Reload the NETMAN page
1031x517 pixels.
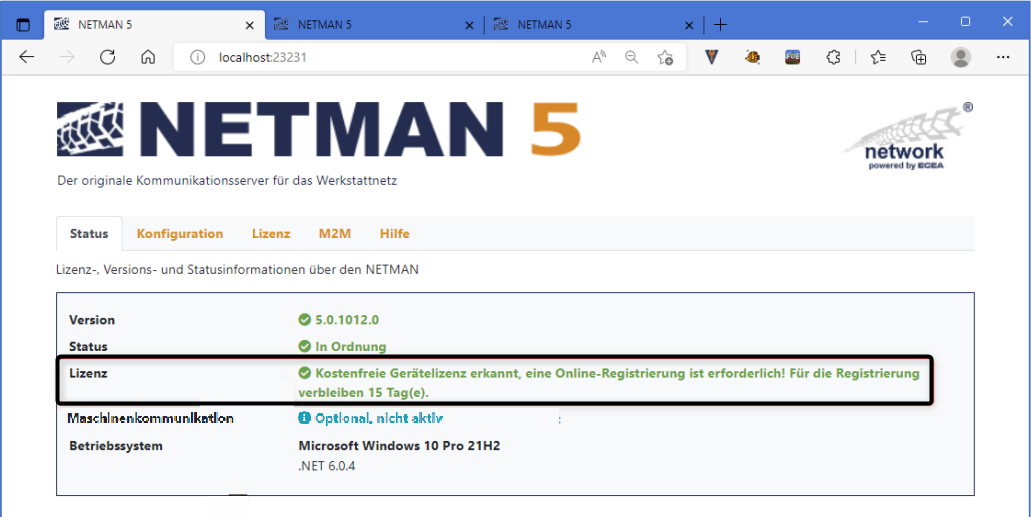[x=107, y=57]
